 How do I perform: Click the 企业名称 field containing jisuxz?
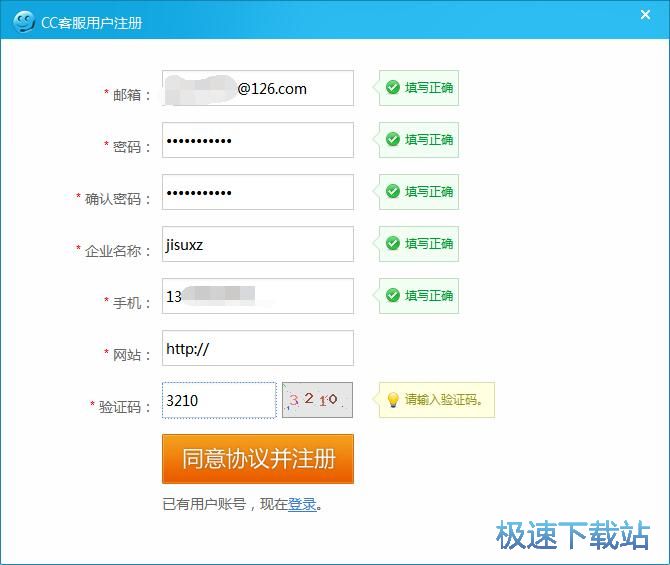click(x=258, y=244)
